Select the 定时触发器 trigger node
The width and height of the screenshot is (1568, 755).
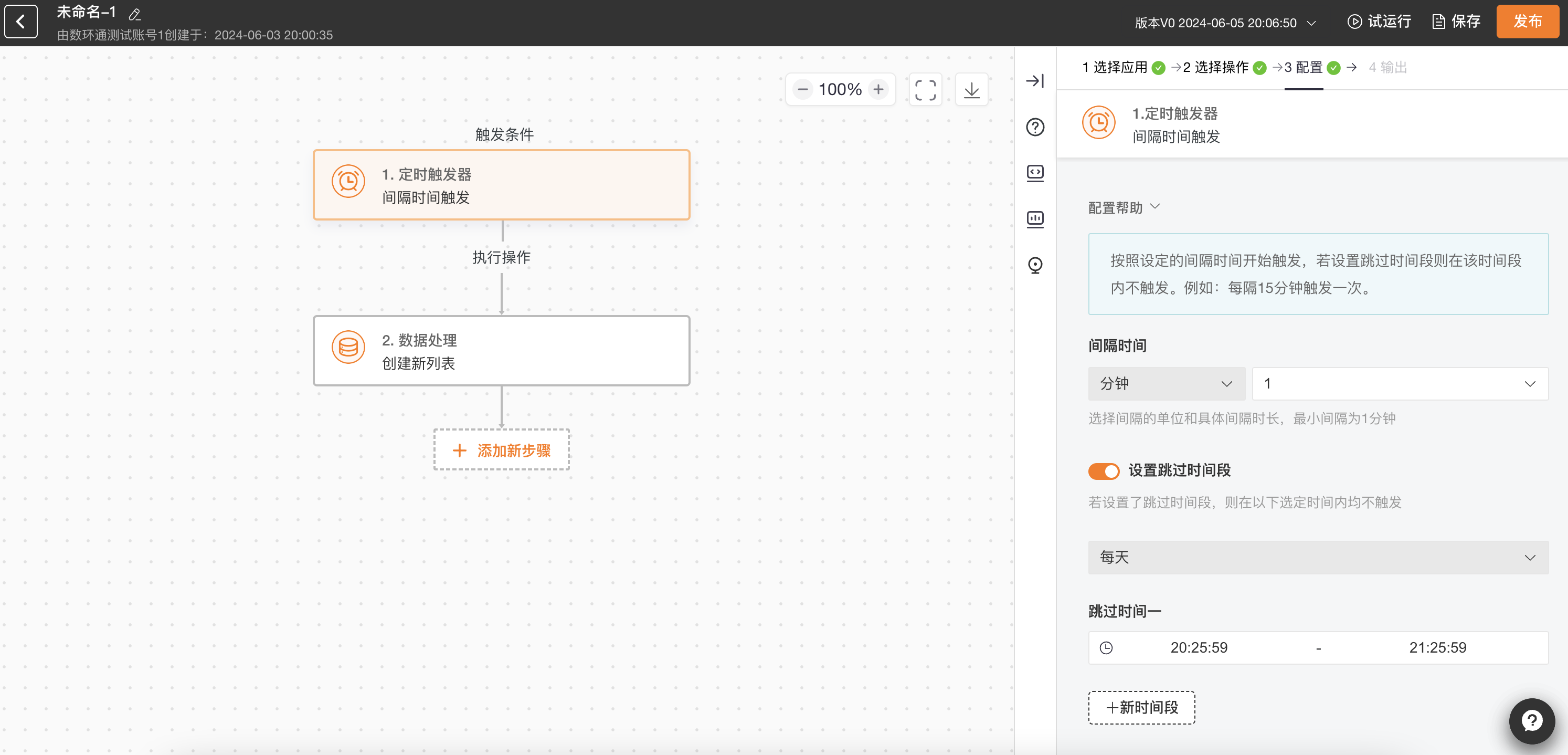tap(502, 184)
